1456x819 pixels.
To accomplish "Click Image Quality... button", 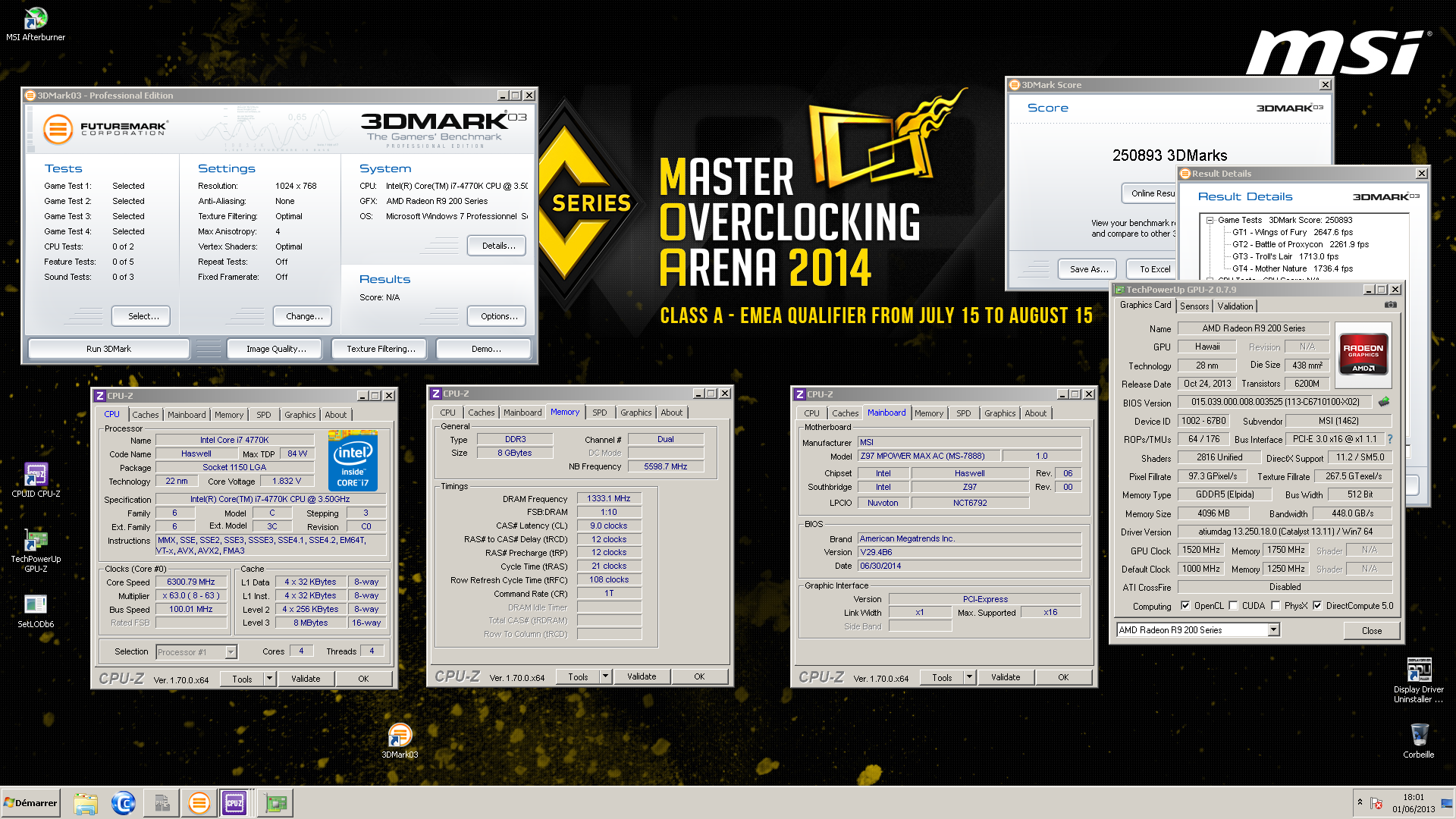I will (x=276, y=349).
